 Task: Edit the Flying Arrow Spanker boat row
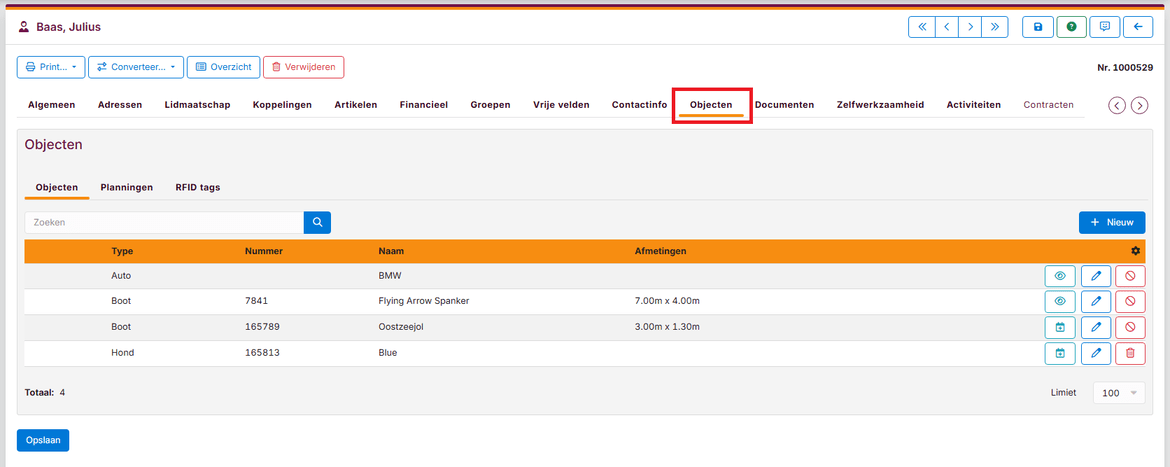pyautogui.click(x=1096, y=301)
